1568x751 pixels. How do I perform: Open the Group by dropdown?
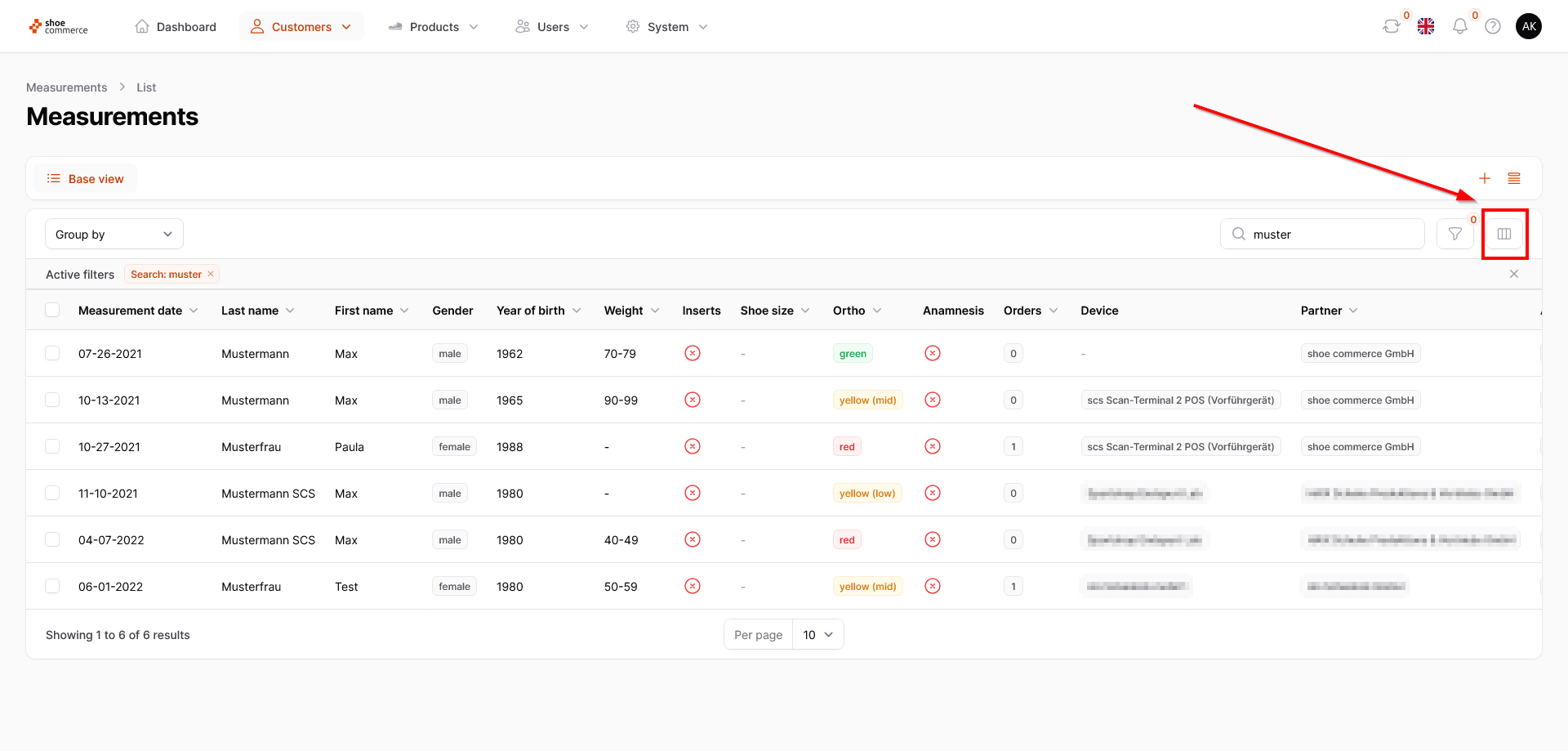coord(114,235)
